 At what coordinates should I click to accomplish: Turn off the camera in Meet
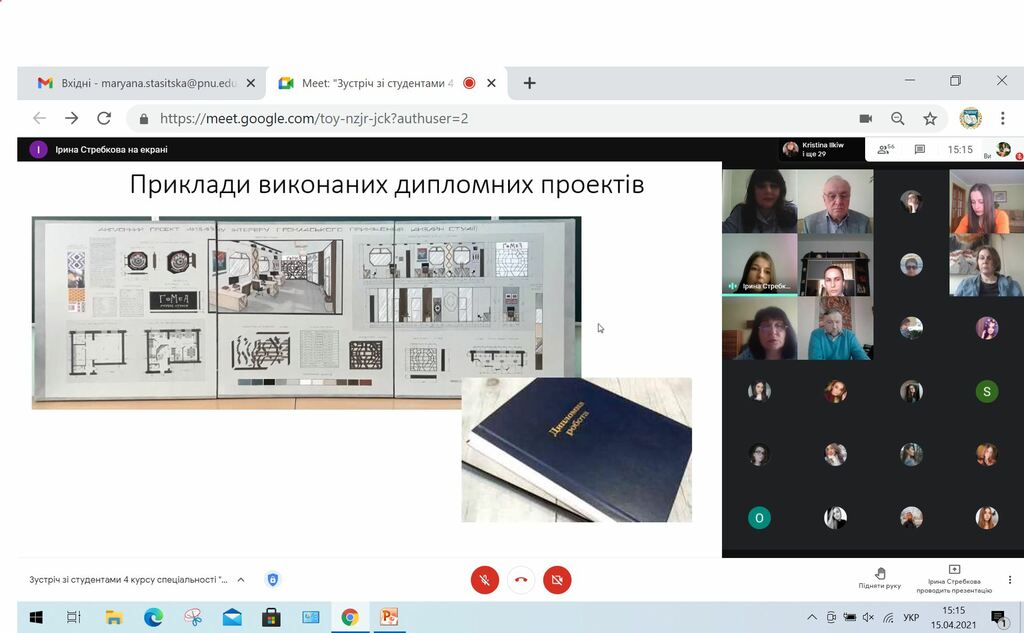(x=557, y=579)
